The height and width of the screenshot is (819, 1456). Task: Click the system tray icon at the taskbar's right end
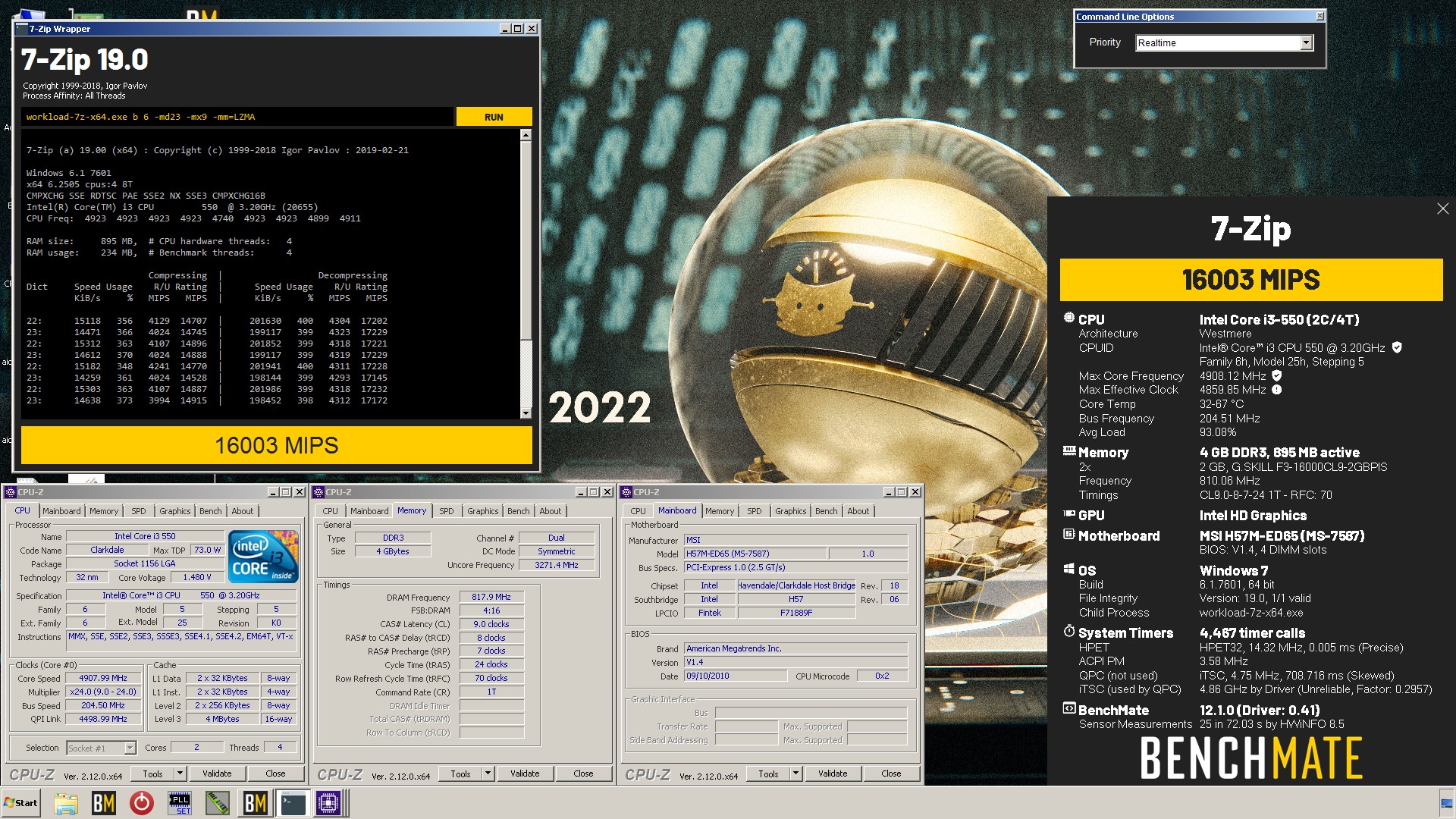coord(1447,804)
